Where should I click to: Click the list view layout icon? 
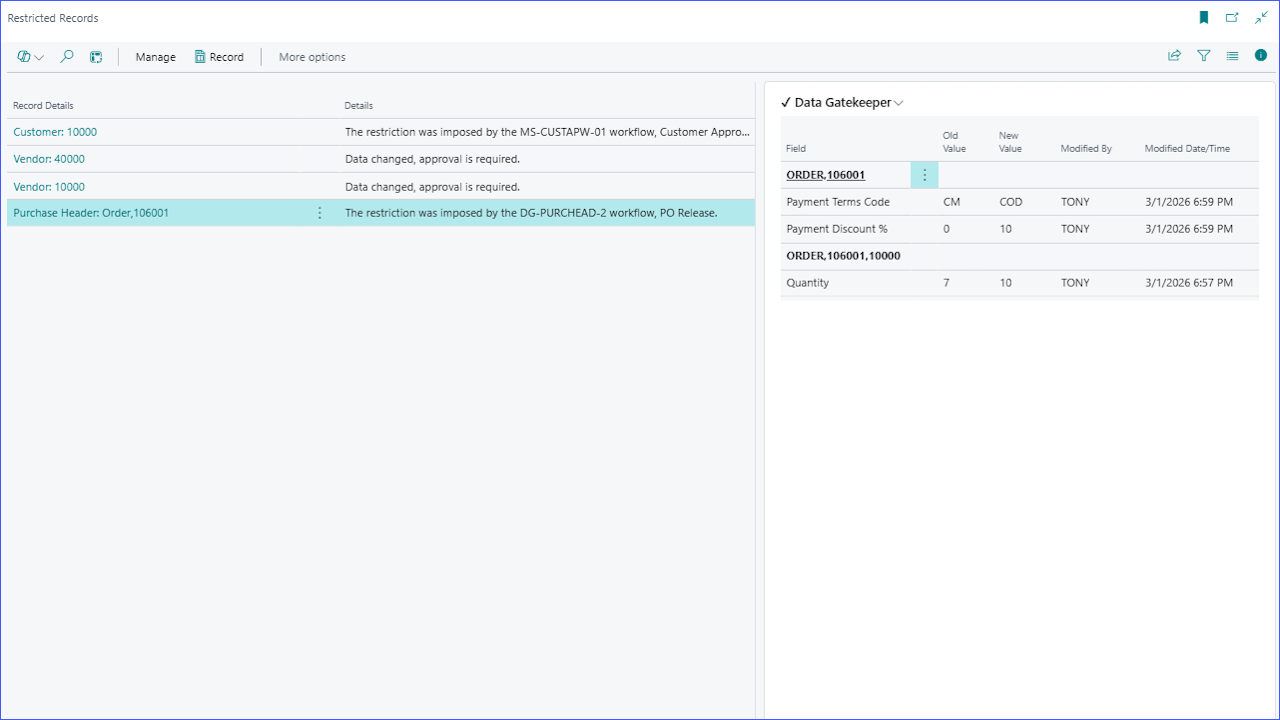click(1232, 56)
